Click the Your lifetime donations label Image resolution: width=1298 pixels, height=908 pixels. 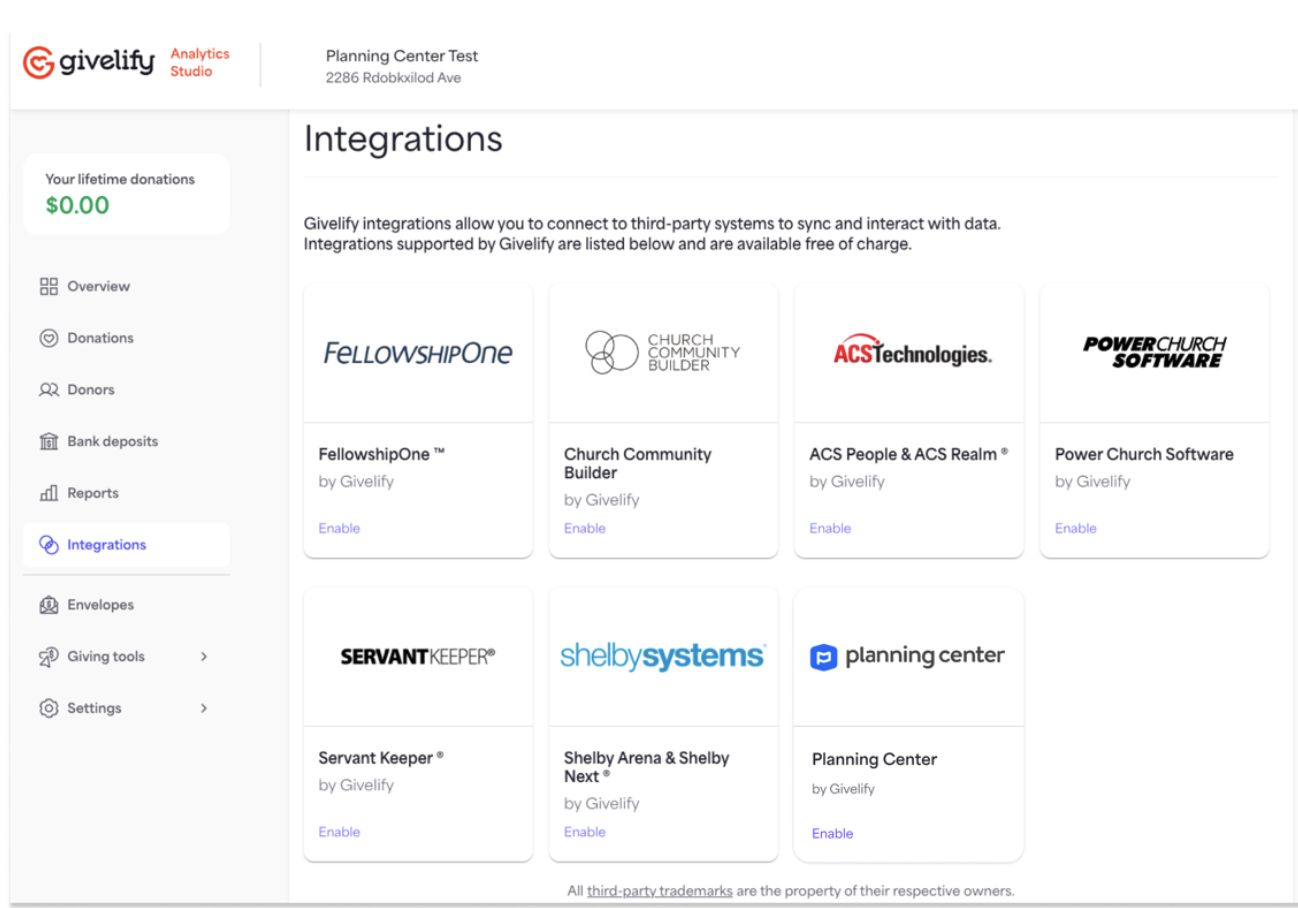click(120, 179)
